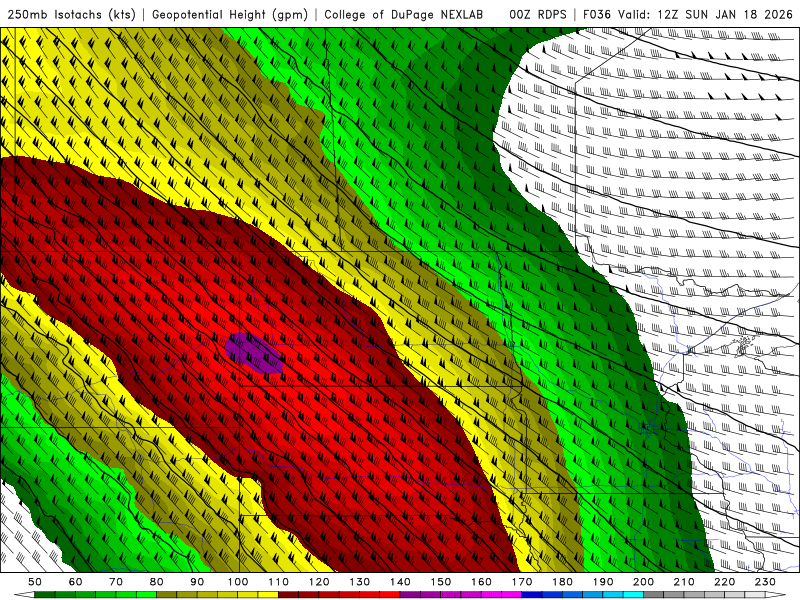Click the 110 label on the color scale
The image size is (800, 600).
(279, 582)
